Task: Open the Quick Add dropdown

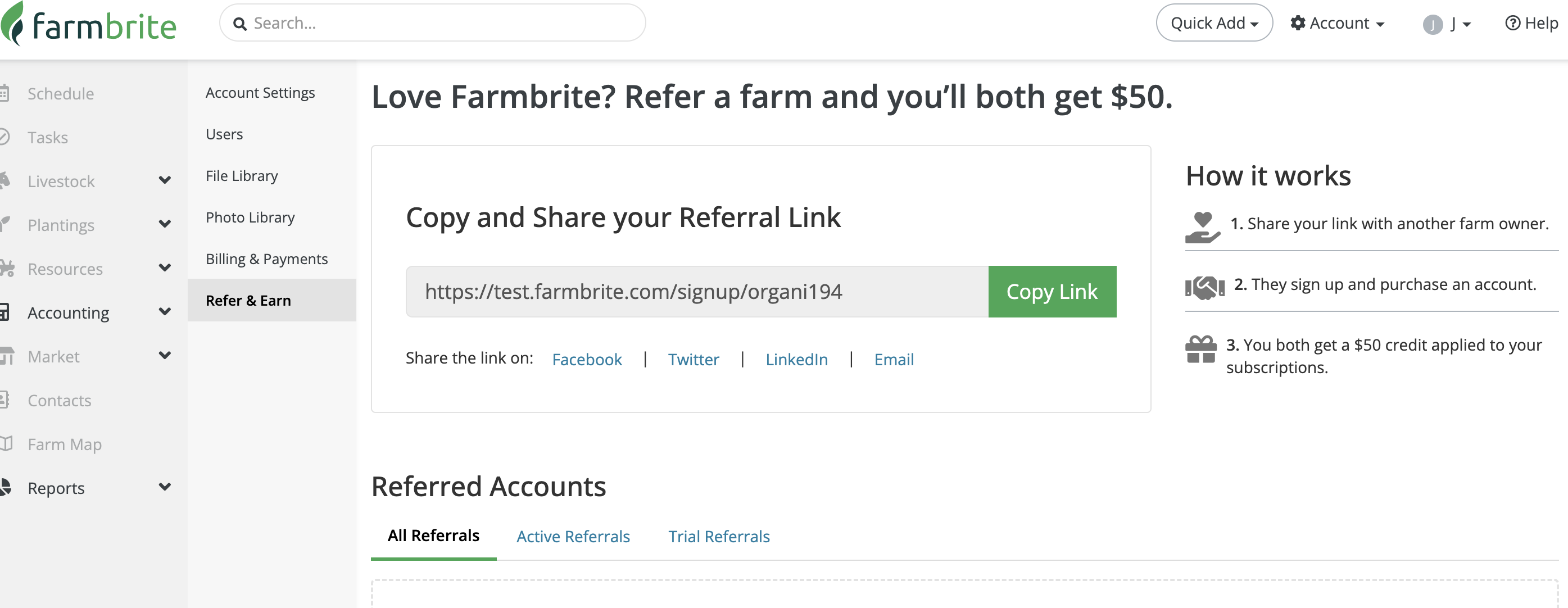Action: (x=1214, y=23)
